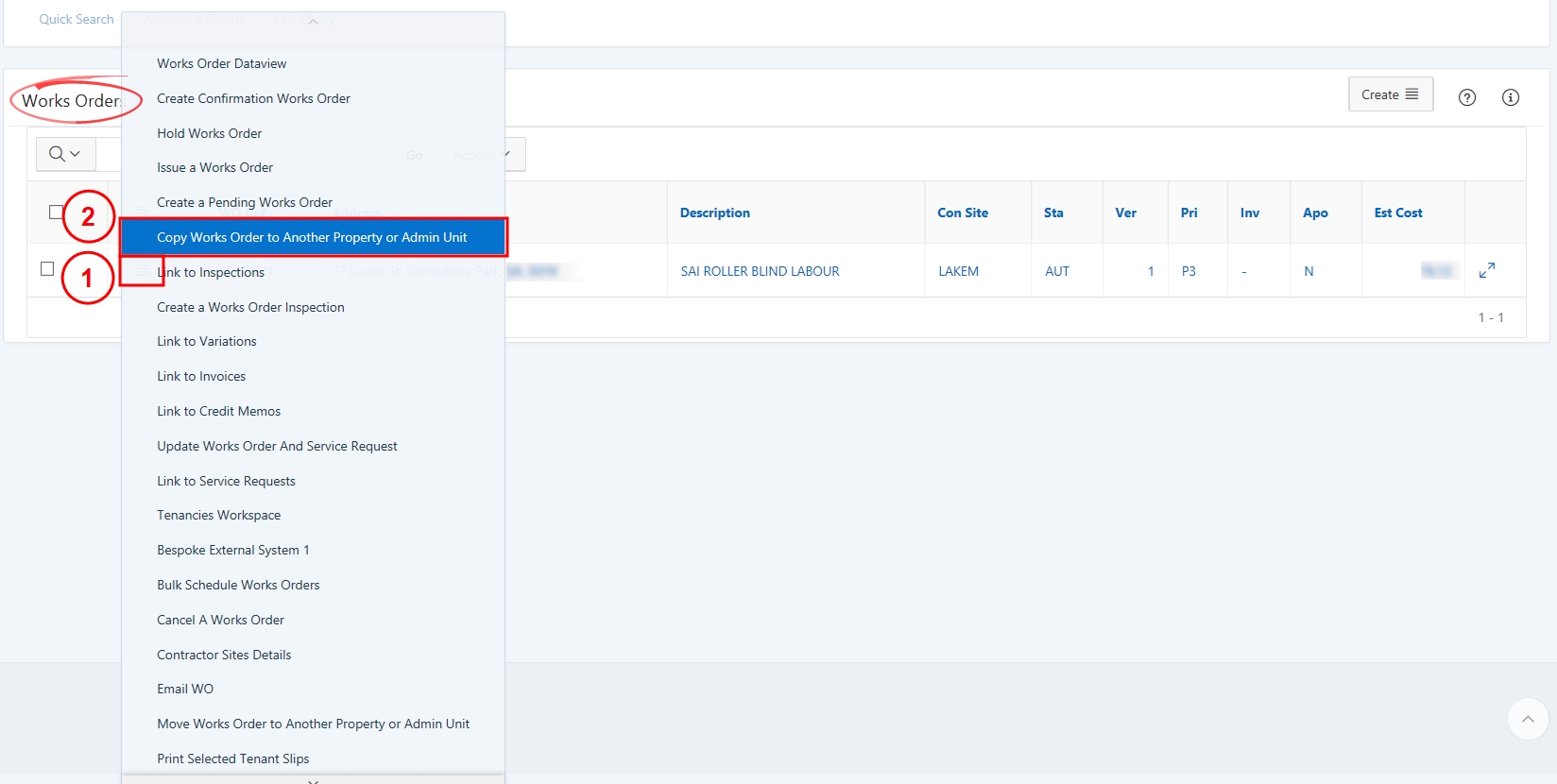Select Move Works Order to Another Property

click(314, 724)
